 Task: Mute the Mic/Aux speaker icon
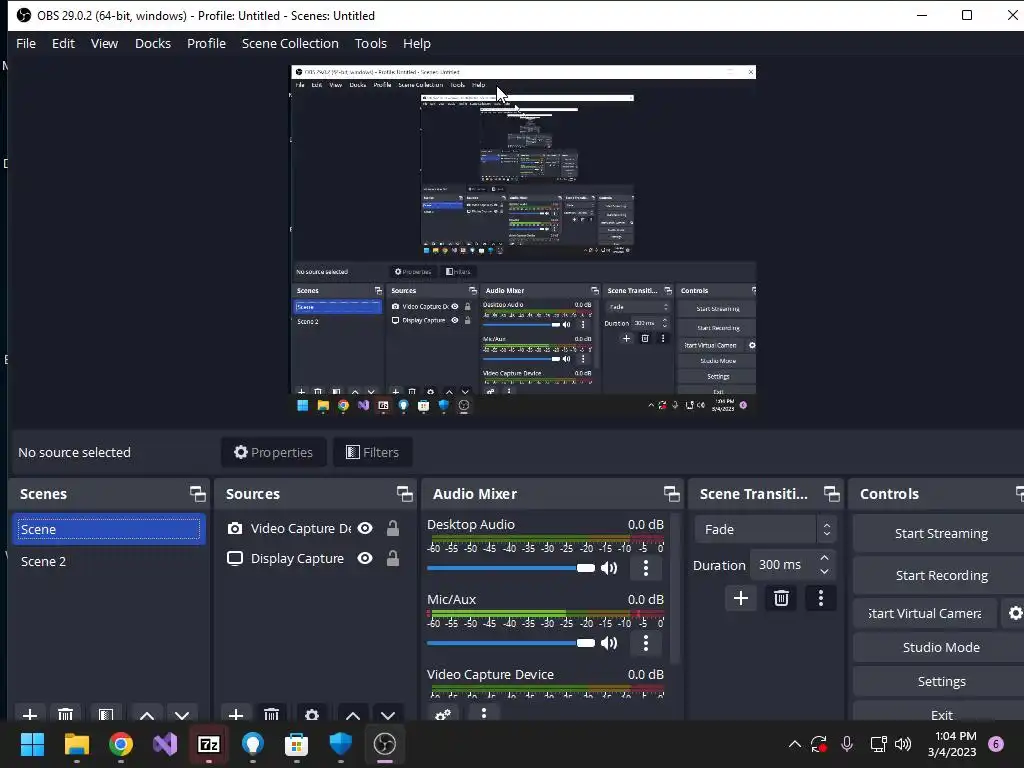pos(609,643)
